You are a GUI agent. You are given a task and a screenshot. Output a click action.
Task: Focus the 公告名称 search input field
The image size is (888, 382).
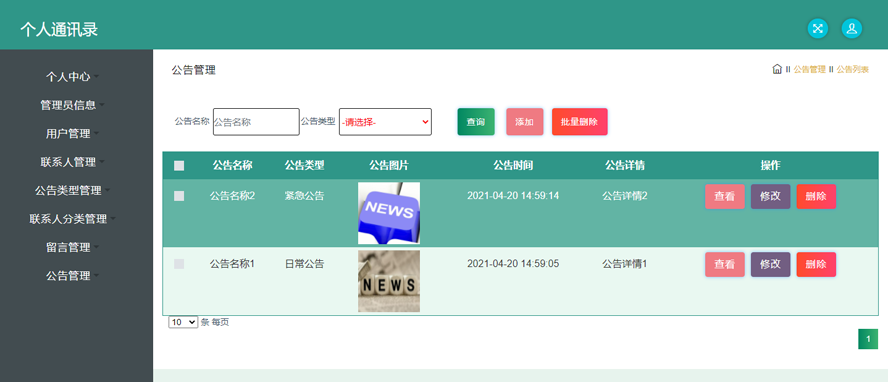[256, 122]
